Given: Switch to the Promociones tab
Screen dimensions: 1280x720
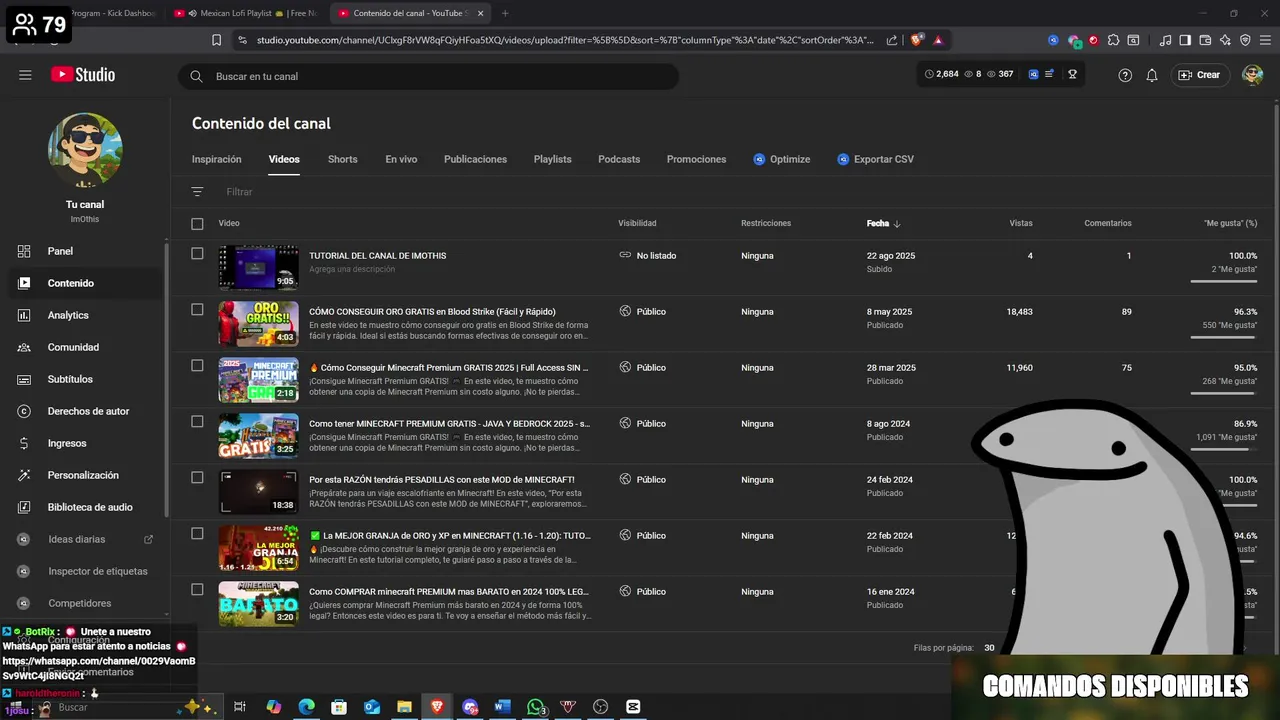Looking at the screenshot, I should pyautogui.click(x=696, y=159).
